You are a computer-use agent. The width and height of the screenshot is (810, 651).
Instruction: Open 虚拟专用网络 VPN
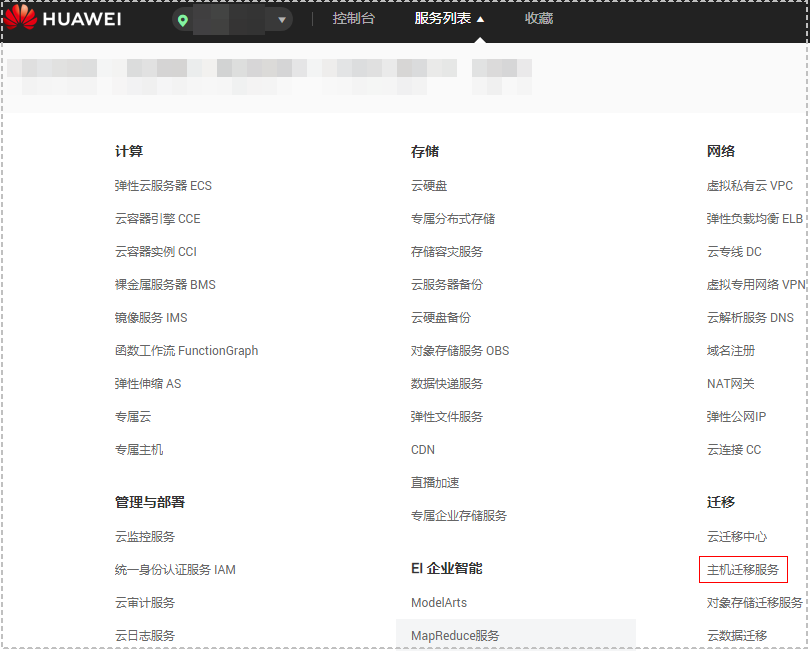coord(756,285)
